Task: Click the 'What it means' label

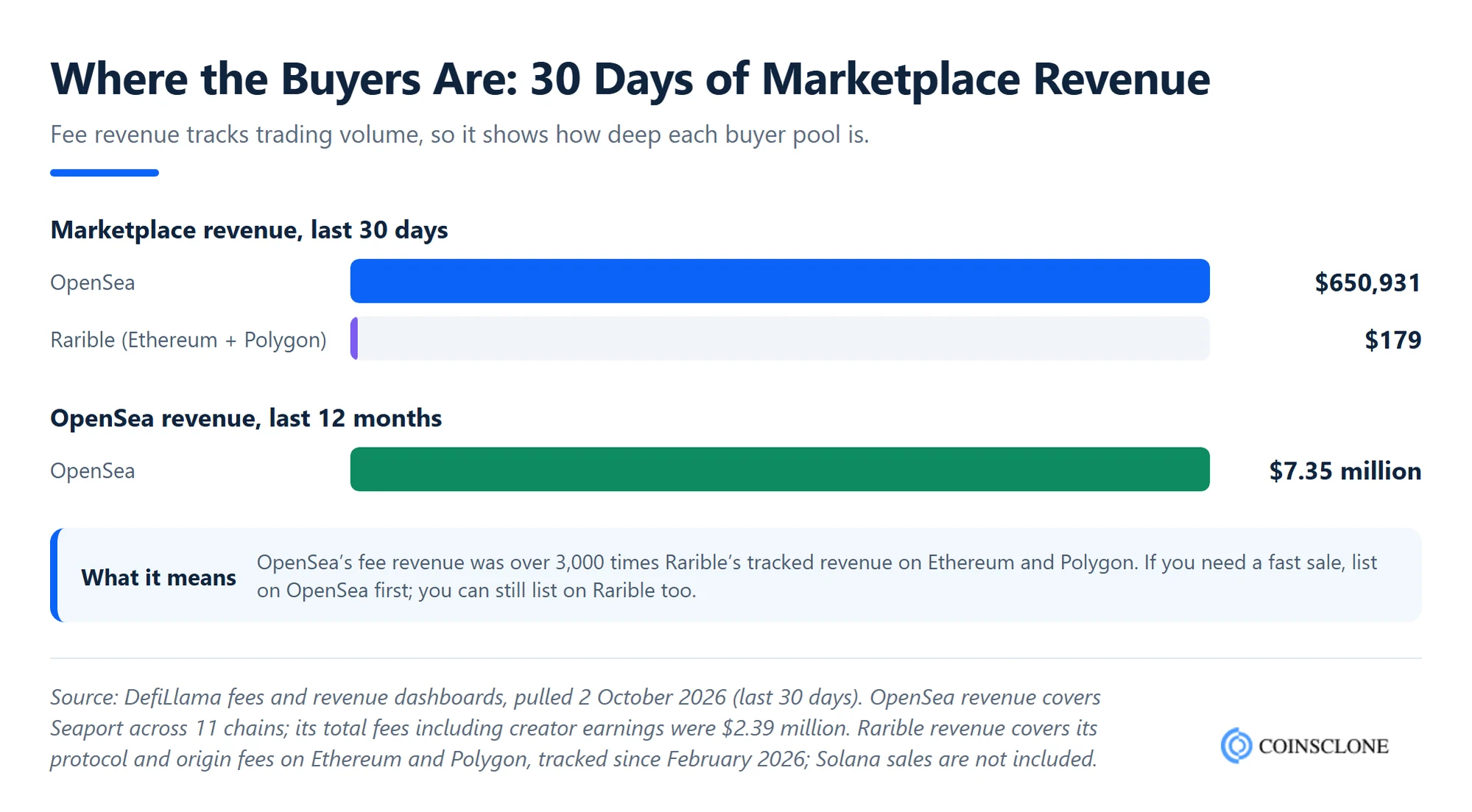Action: [x=158, y=577]
